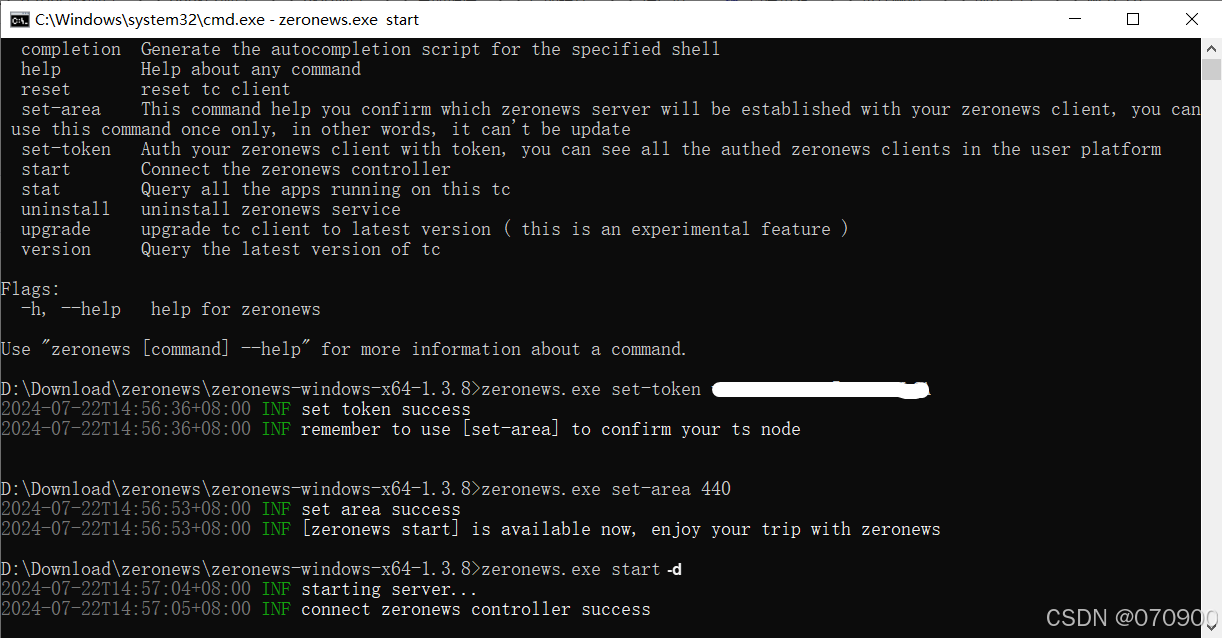Select the 'set token success' INF indicator

[x=275, y=409]
